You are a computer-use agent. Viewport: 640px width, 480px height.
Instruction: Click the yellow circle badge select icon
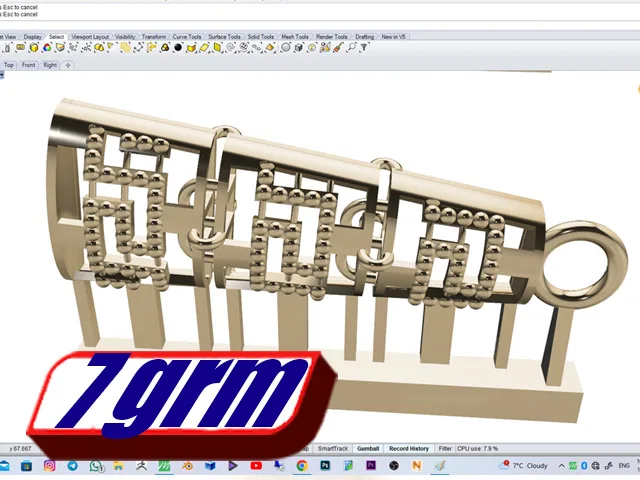[x=312, y=48]
